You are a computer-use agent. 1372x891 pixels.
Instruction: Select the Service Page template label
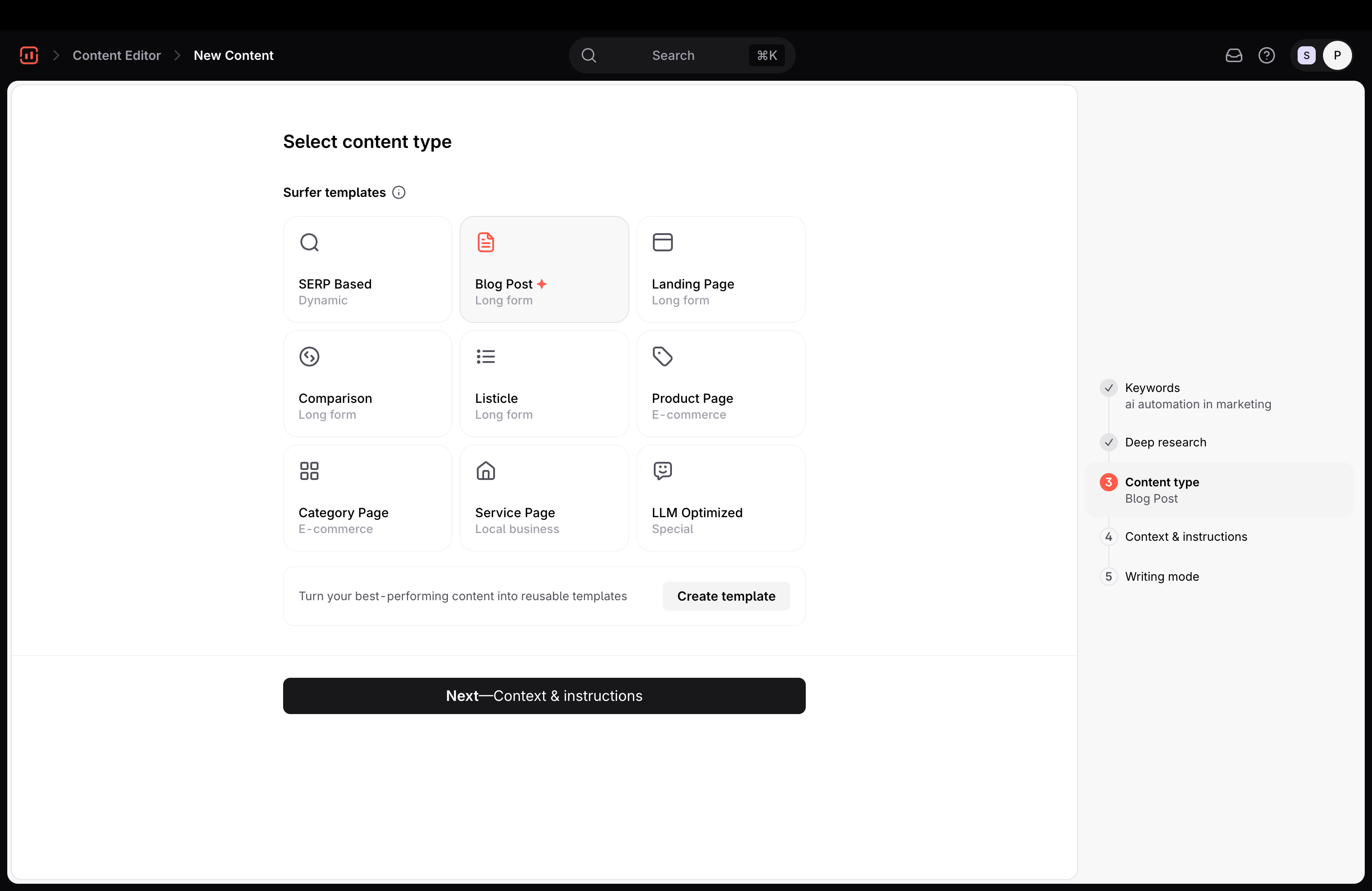tap(515, 513)
